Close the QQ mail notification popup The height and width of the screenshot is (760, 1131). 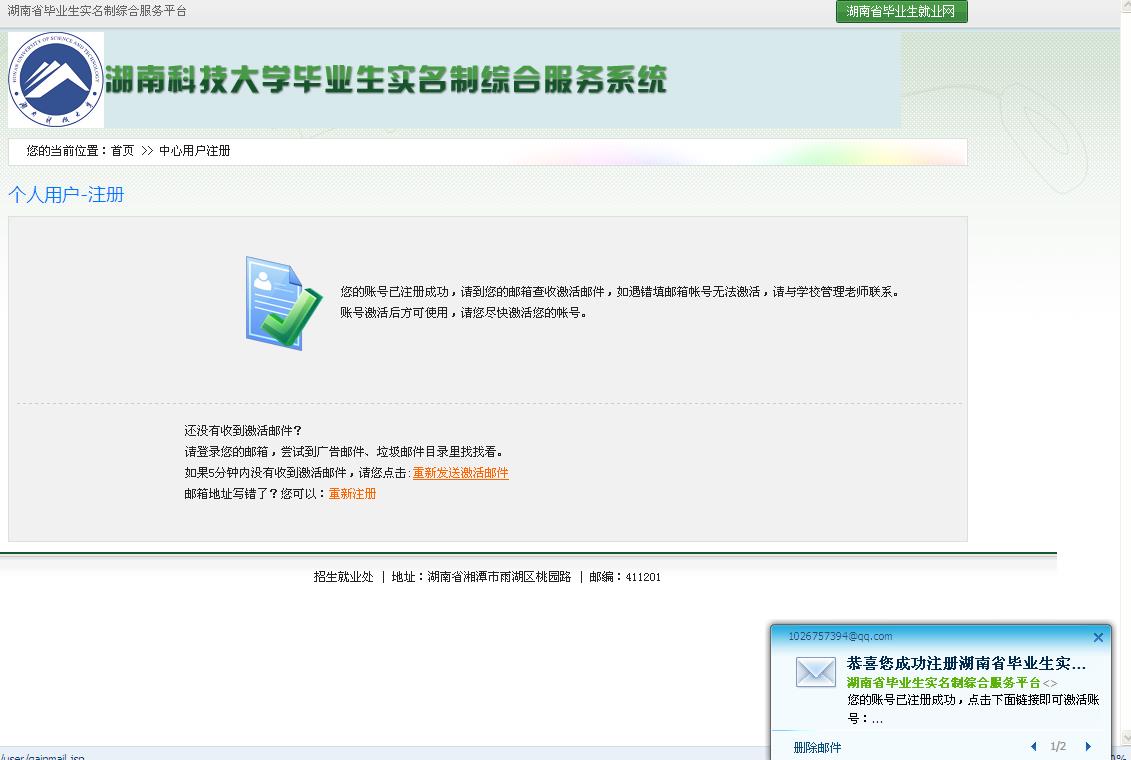click(x=1097, y=637)
